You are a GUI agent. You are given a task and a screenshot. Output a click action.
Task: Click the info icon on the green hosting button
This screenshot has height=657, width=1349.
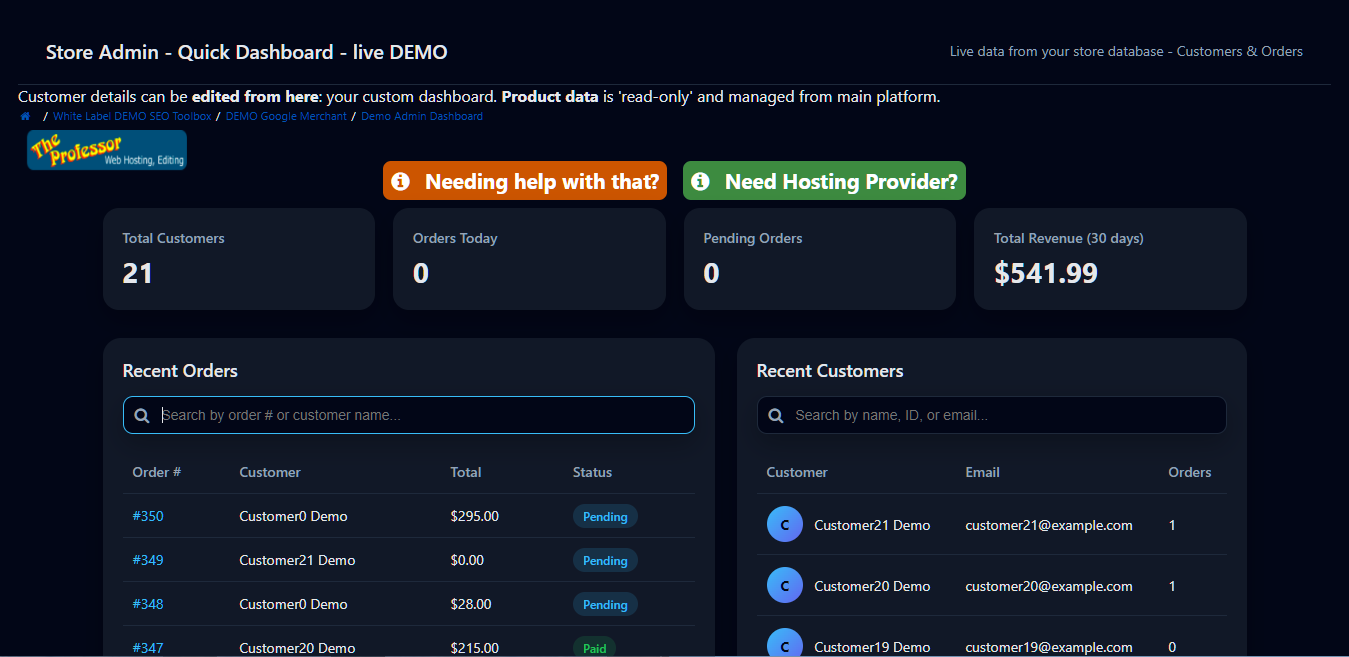click(700, 181)
